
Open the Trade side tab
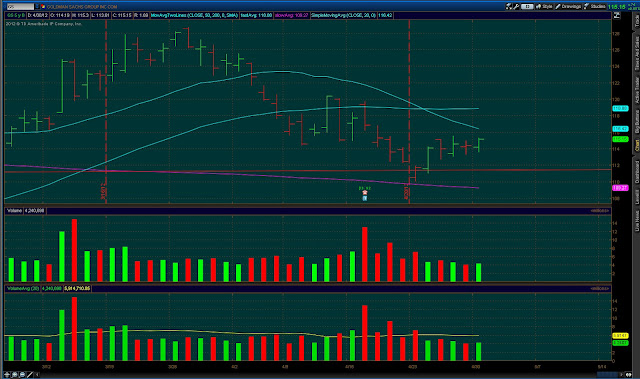tap(636, 21)
